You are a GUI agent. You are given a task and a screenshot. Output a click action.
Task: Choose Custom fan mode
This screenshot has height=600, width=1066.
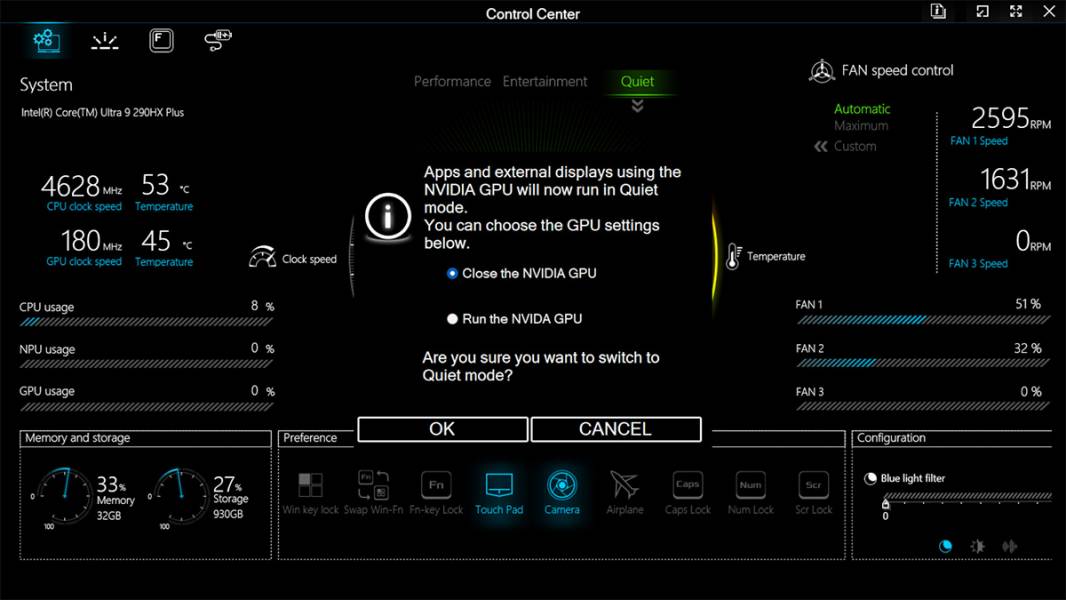pos(855,146)
